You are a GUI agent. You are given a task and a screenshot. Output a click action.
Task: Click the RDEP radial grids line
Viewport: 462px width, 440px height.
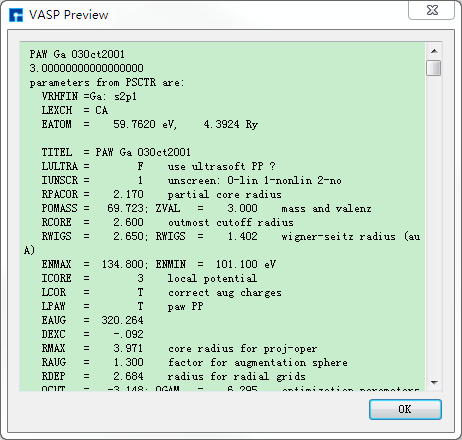tap(173, 376)
